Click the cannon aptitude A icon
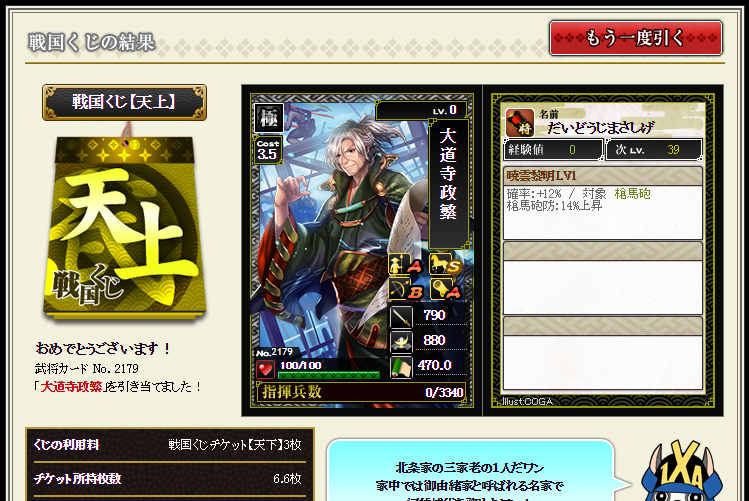The width and height of the screenshot is (749, 501). (x=445, y=289)
